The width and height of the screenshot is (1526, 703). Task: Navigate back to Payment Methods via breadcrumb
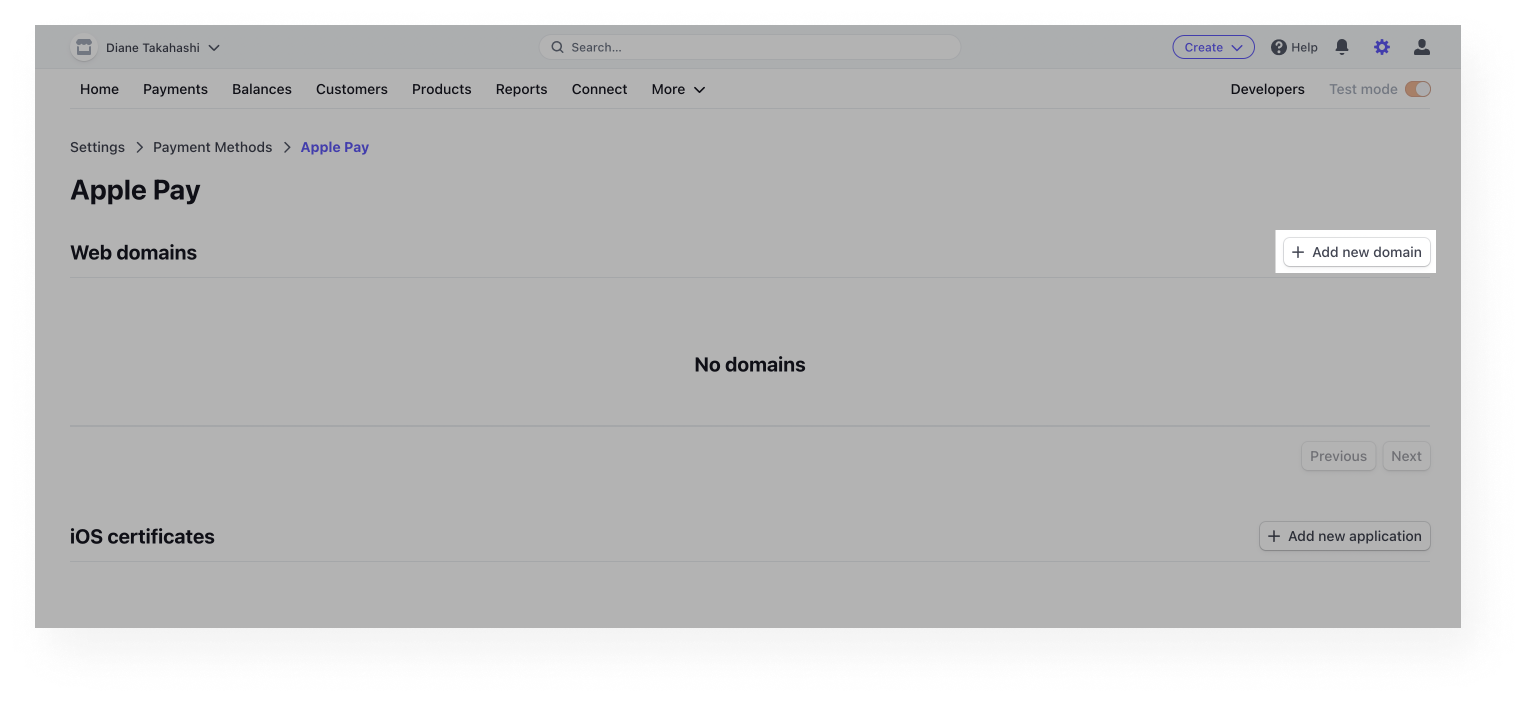tap(212, 147)
